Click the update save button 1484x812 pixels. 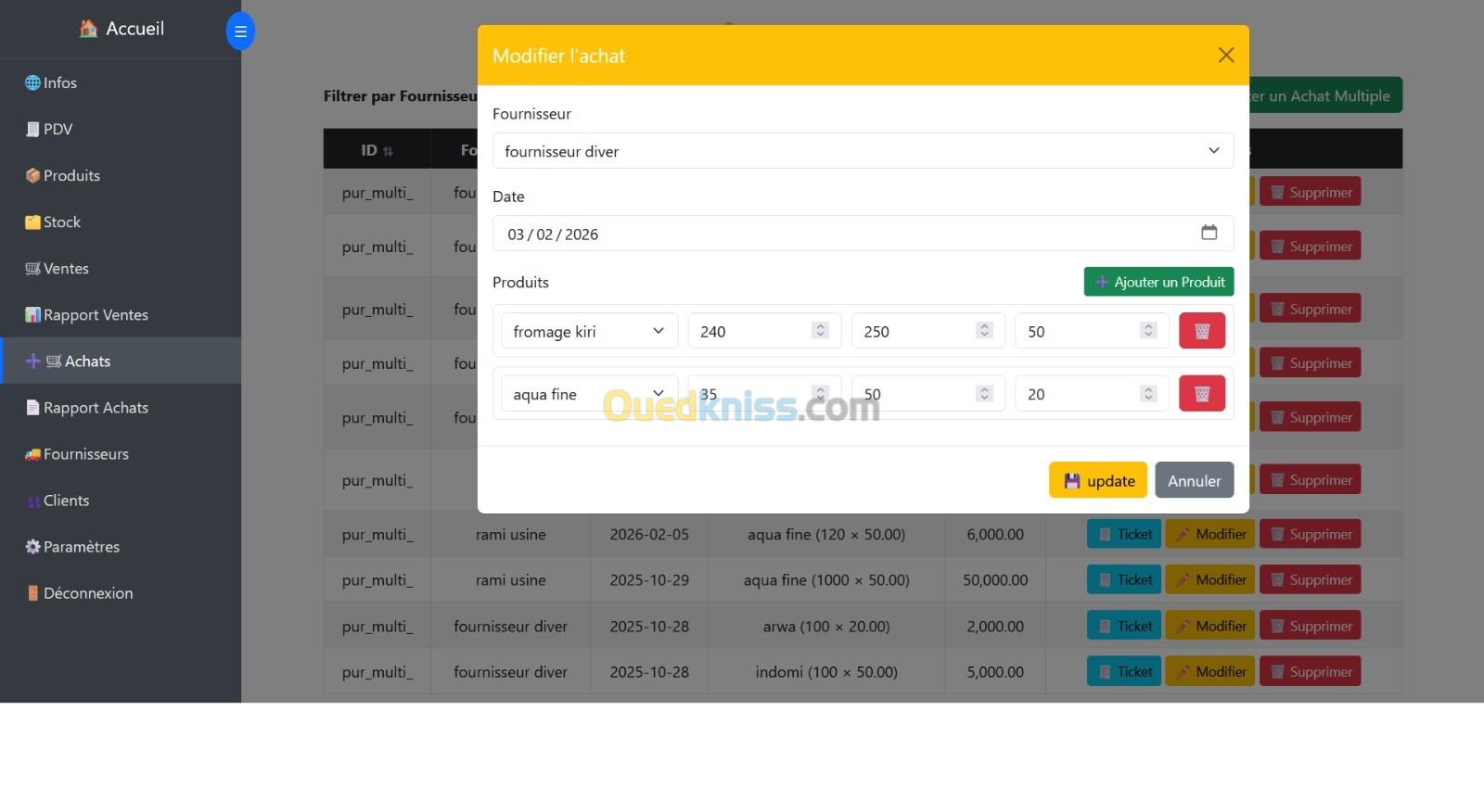(1097, 480)
